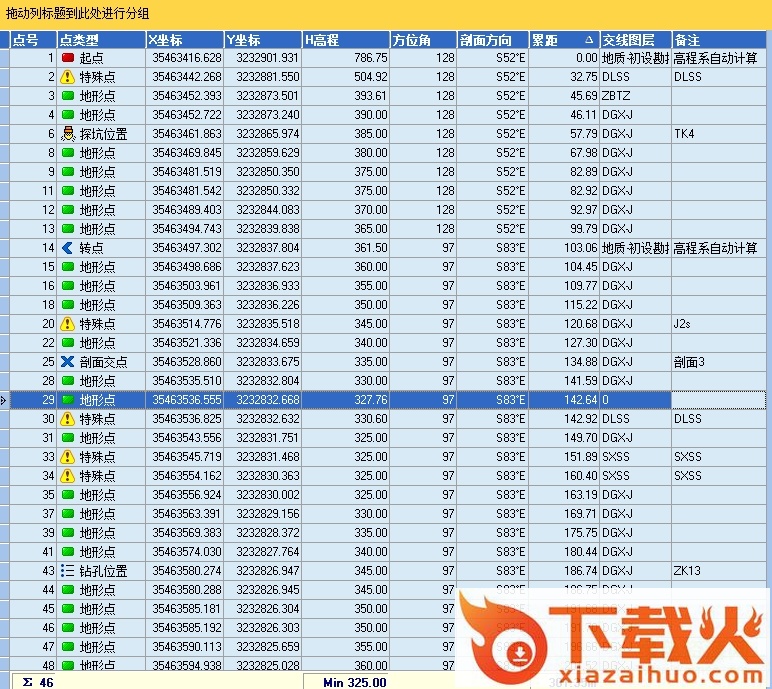Click the warning icon in row 2

click(67, 77)
